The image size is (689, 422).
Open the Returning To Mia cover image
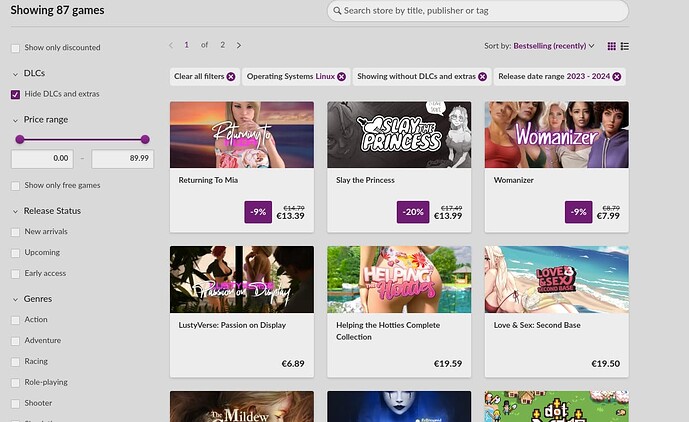click(242, 135)
